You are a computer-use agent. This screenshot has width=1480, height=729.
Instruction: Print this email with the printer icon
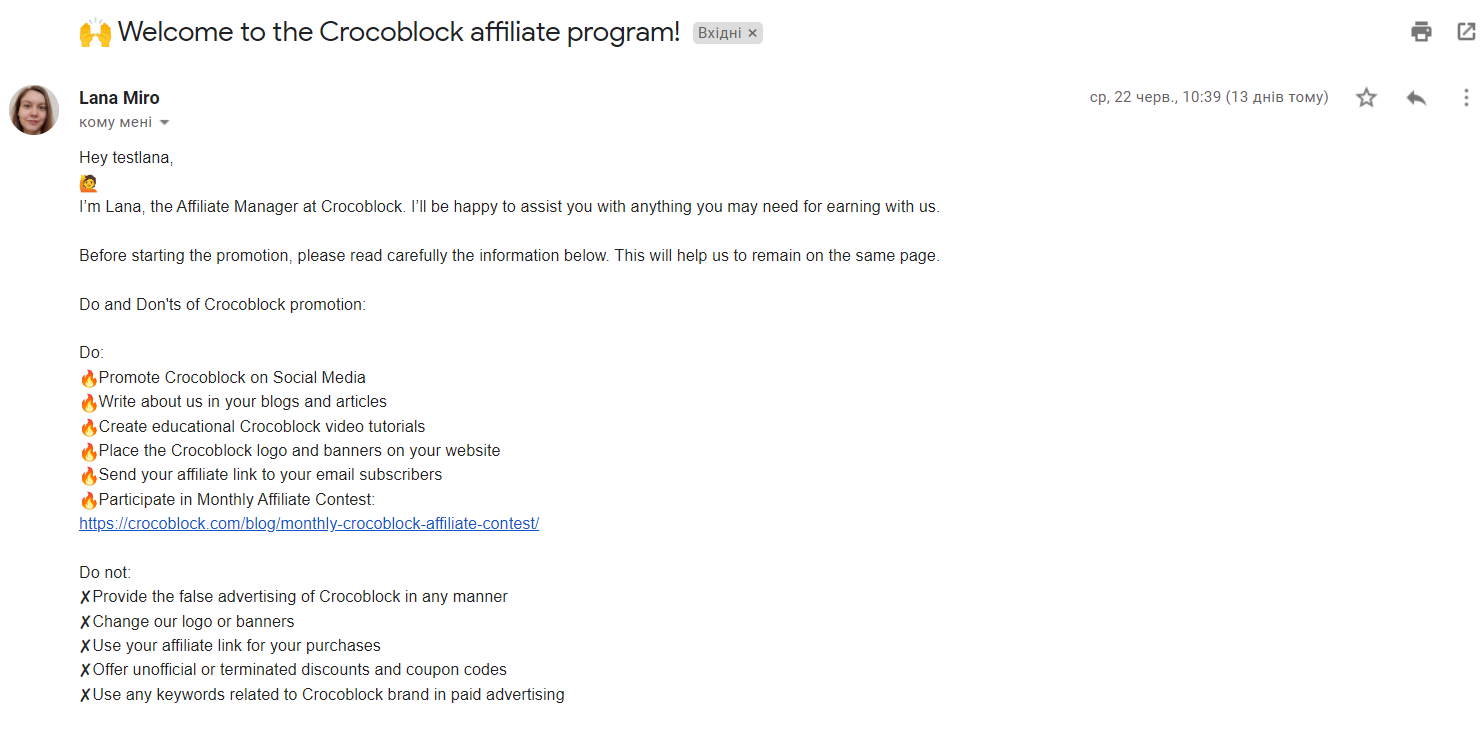1421,32
